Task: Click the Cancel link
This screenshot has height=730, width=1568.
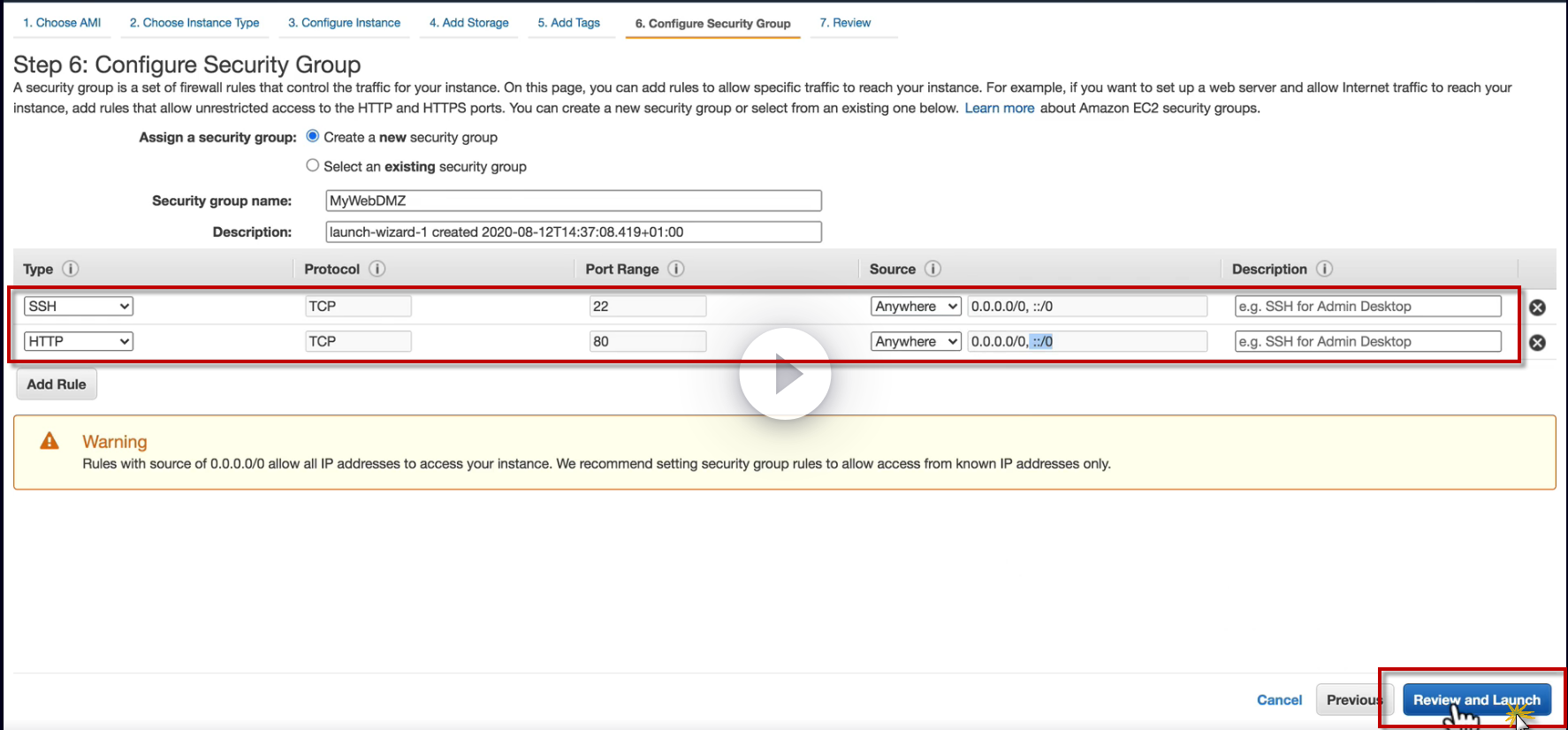Action: [x=1279, y=700]
